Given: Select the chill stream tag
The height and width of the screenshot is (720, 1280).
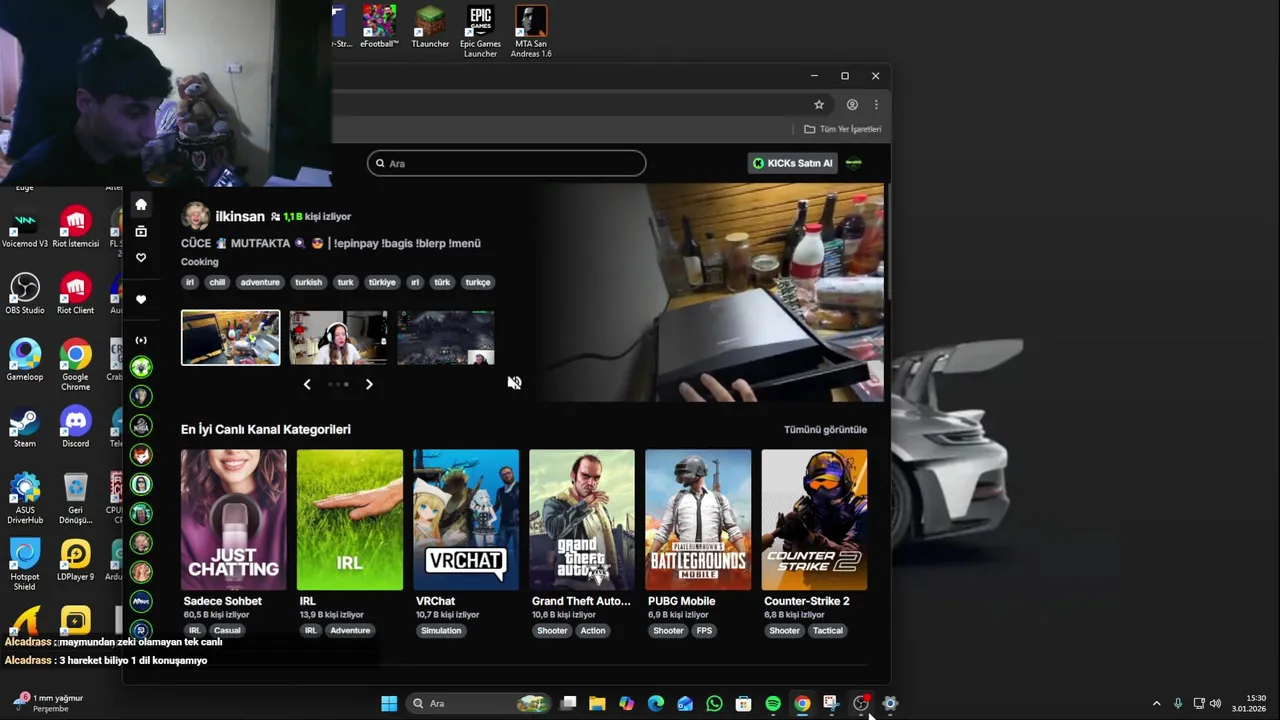Looking at the screenshot, I should (217, 282).
